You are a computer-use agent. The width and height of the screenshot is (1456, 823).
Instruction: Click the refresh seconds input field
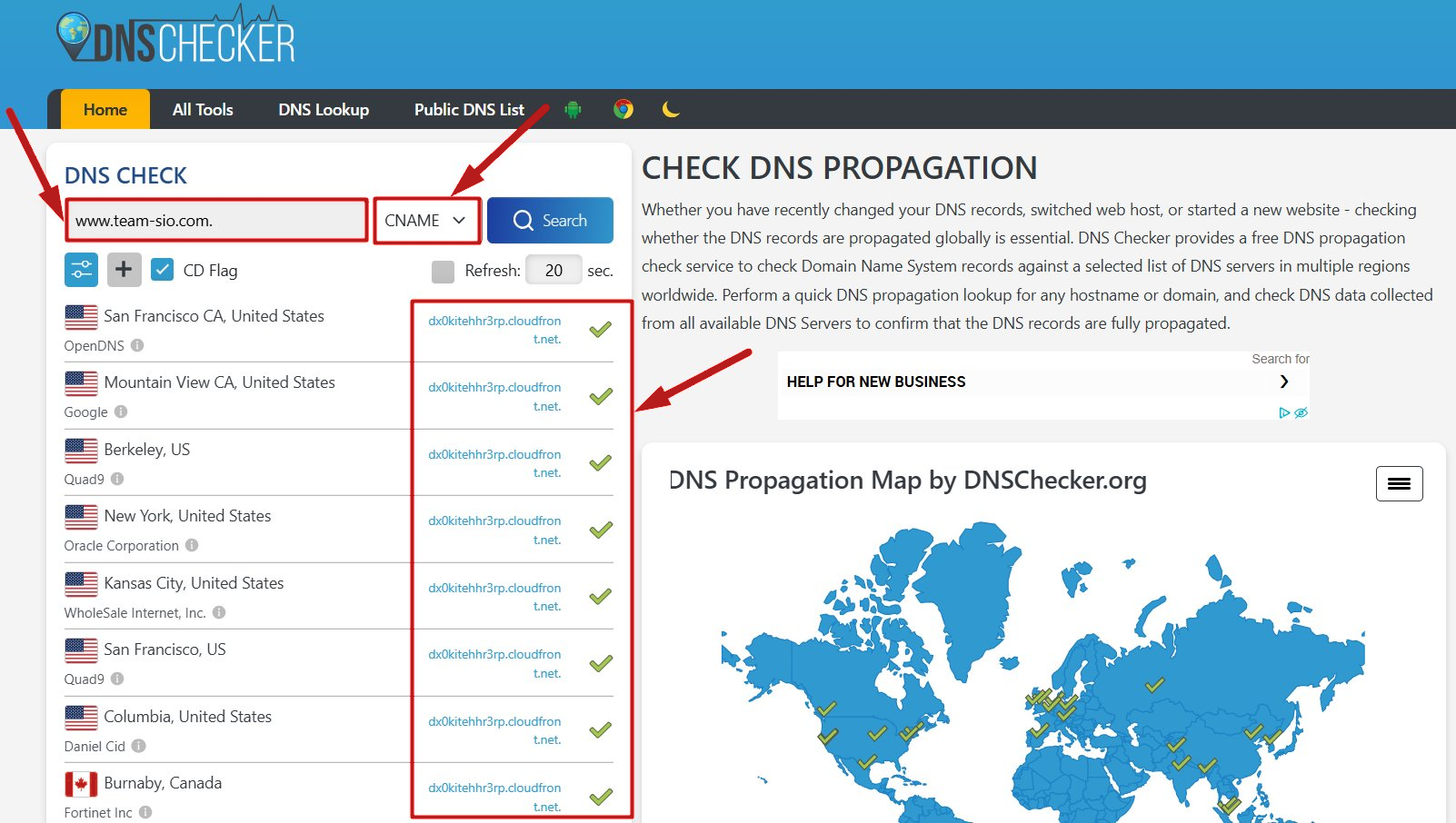pos(553,270)
